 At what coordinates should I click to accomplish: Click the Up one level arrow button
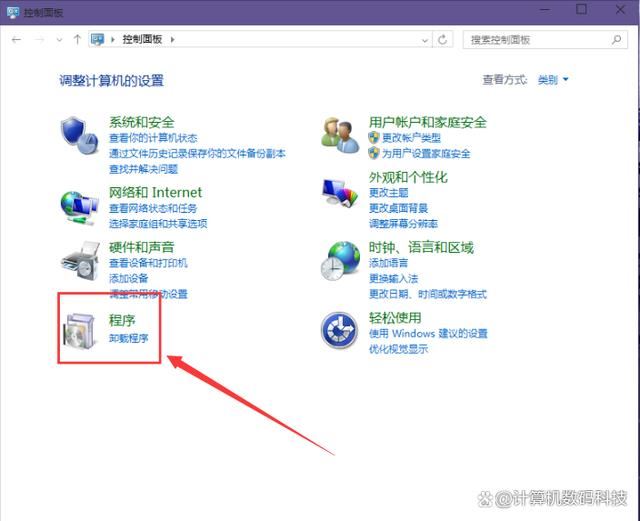point(77,39)
